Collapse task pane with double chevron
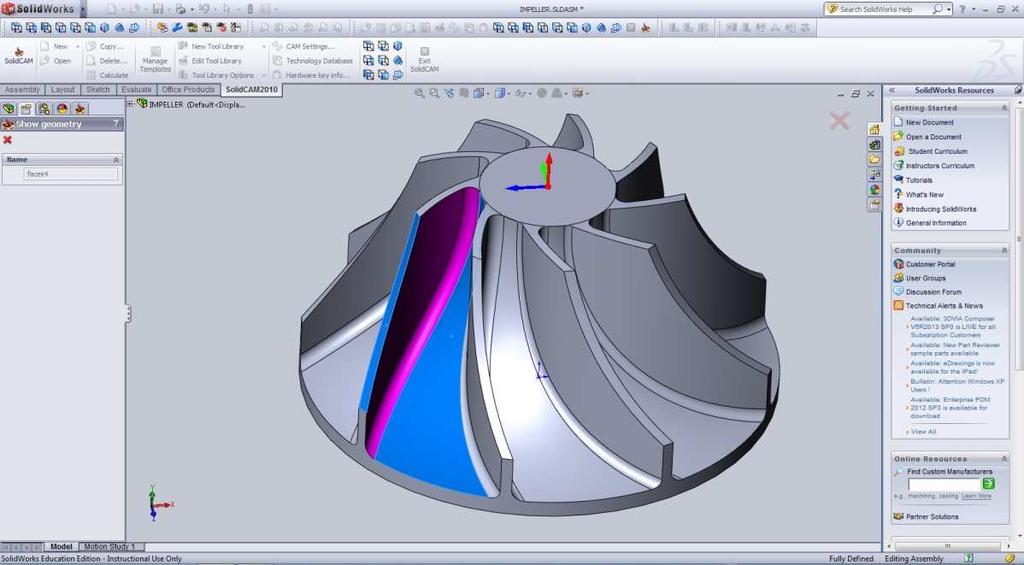This screenshot has width=1024, height=565. (x=892, y=90)
